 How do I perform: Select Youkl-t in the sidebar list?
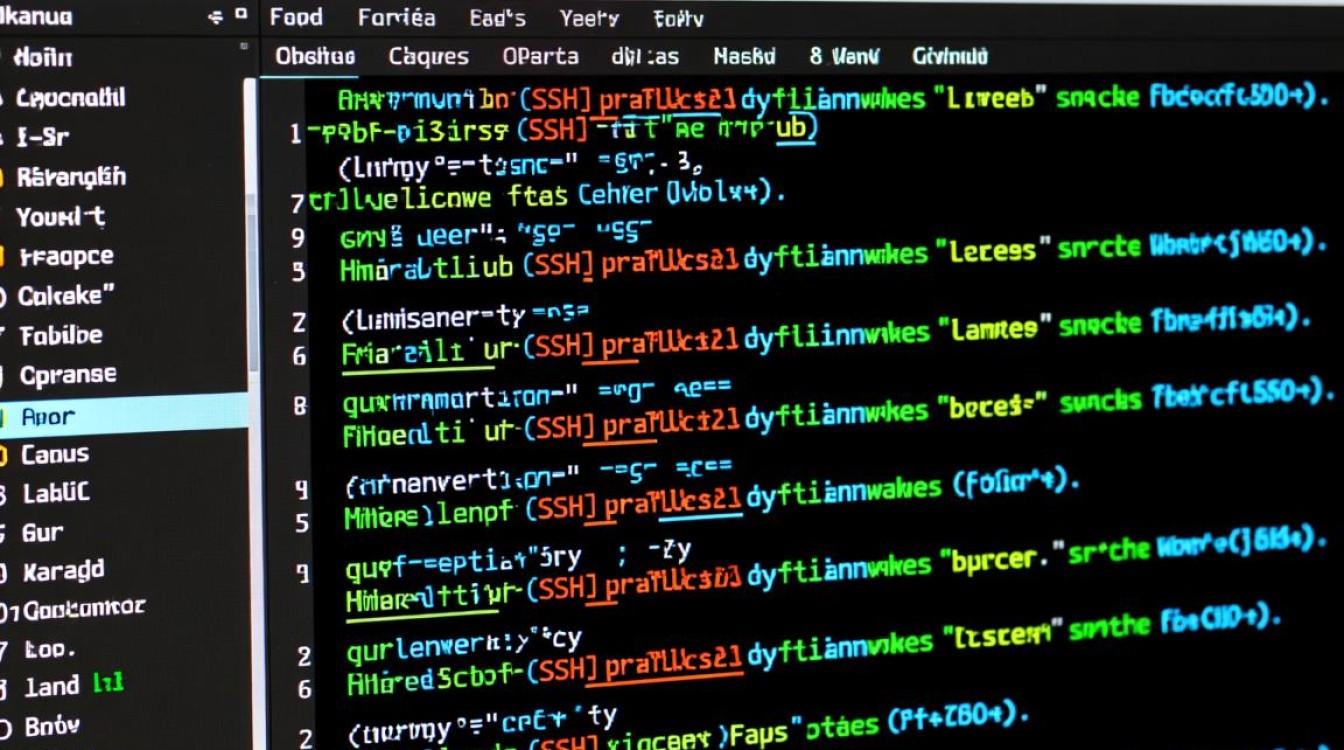click(x=60, y=217)
